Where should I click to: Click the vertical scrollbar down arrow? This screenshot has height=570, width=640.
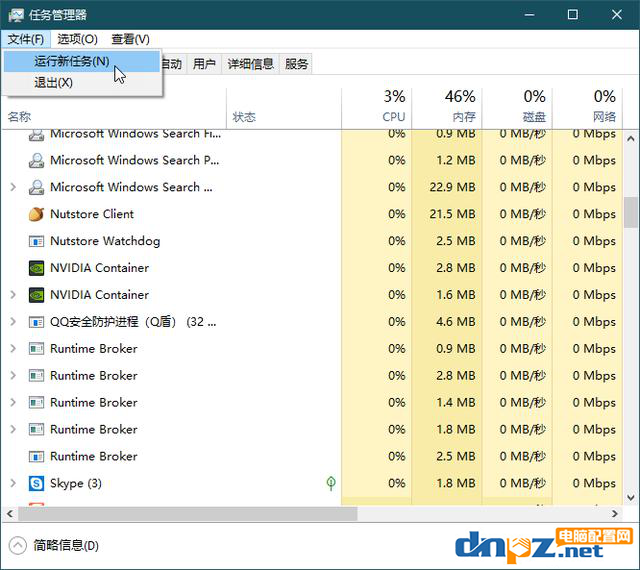[x=631, y=497]
